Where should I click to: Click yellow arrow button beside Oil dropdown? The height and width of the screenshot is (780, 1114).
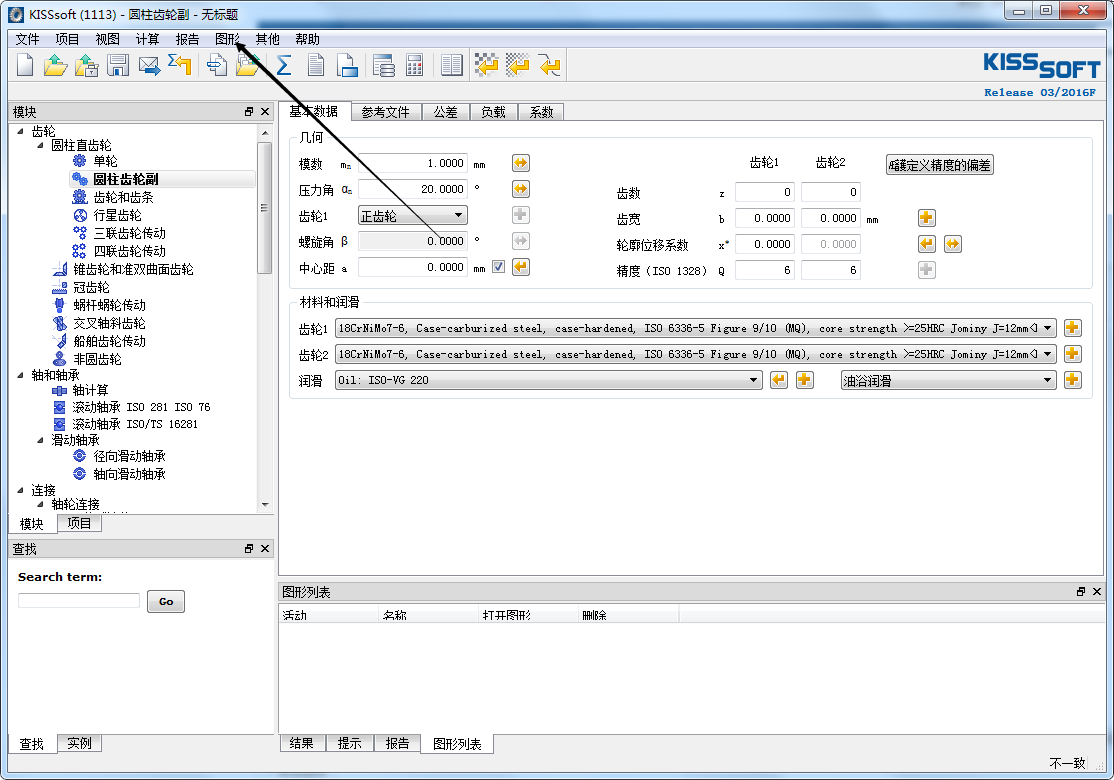[x=779, y=380]
